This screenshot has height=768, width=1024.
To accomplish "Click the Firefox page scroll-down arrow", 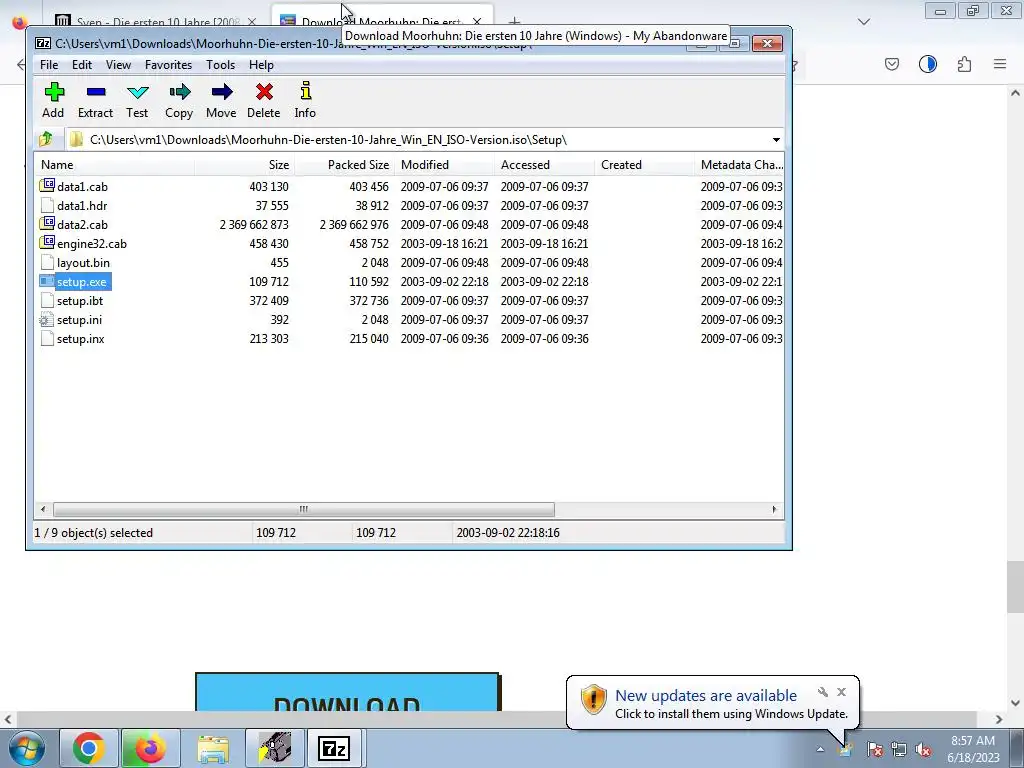I will 1015,703.
